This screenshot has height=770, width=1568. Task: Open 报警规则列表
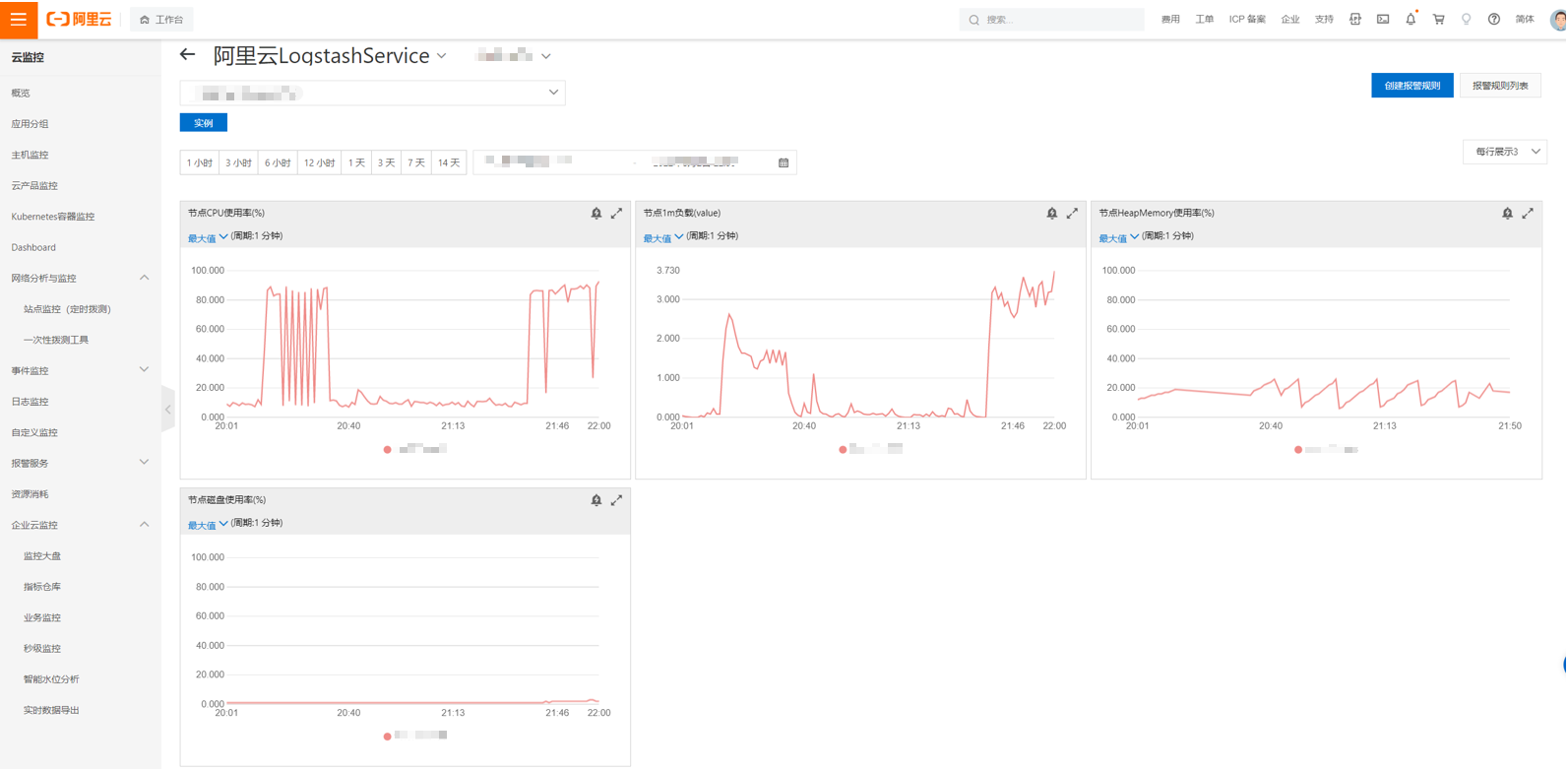[1500, 86]
